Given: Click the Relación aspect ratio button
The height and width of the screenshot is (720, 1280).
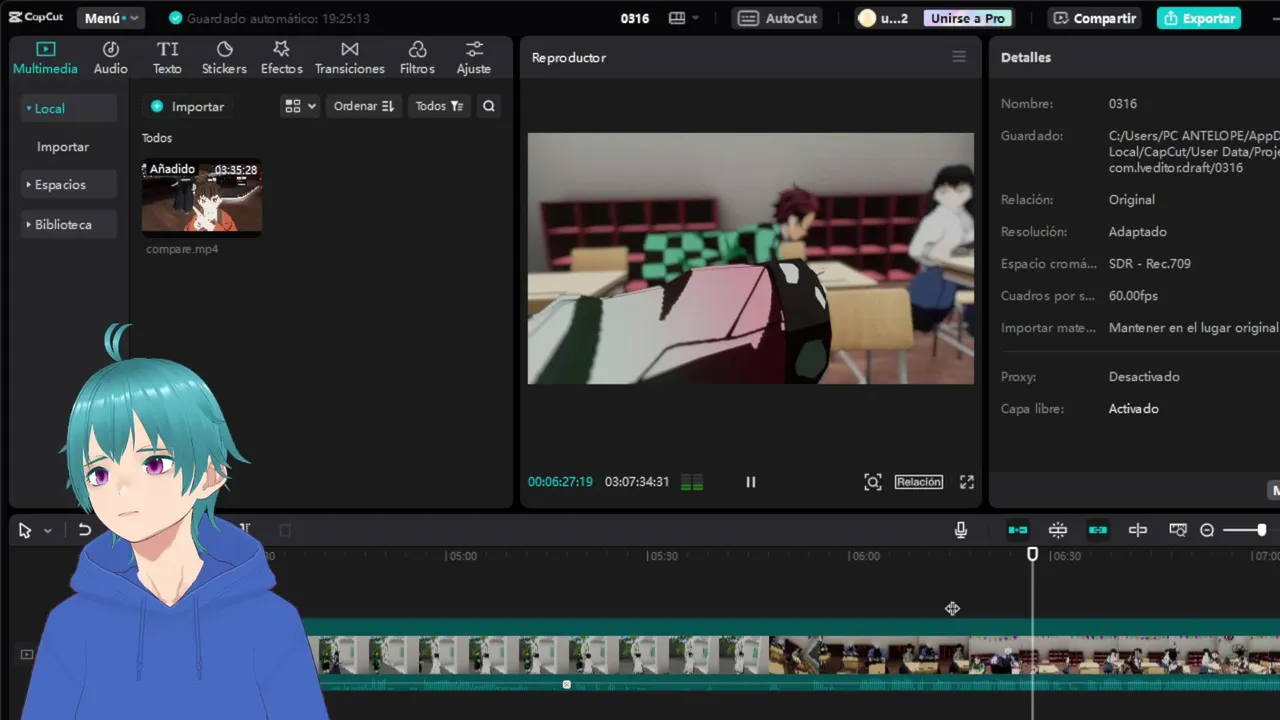Looking at the screenshot, I should (x=919, y=482).
